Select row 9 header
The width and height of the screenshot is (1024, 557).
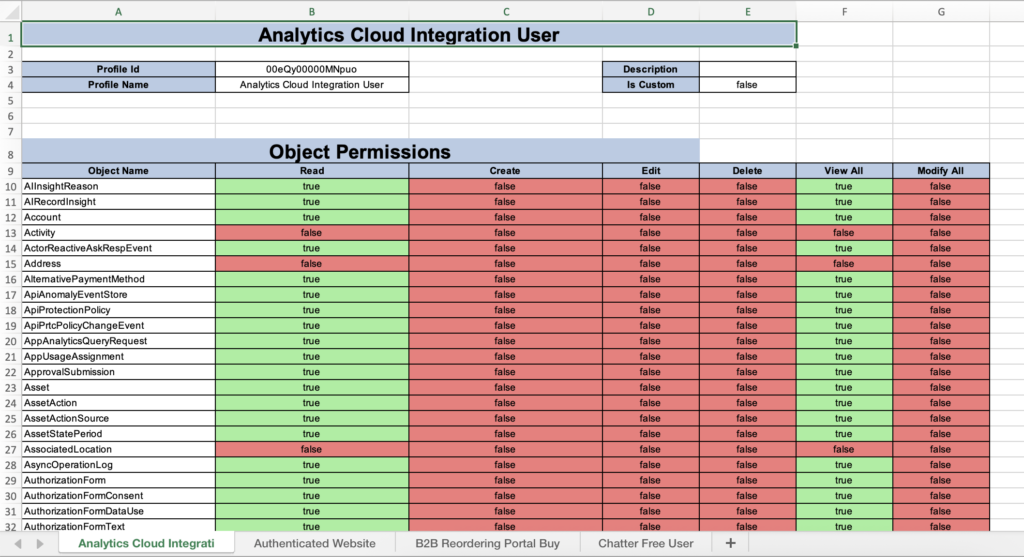10,171
